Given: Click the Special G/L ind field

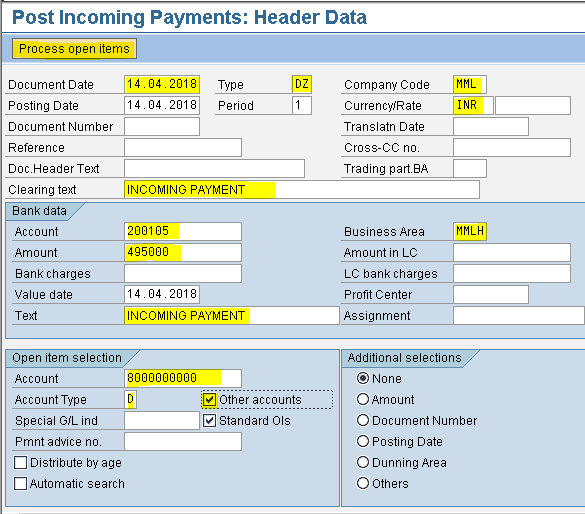Looking at the screenshot, I should click(162, 420).
